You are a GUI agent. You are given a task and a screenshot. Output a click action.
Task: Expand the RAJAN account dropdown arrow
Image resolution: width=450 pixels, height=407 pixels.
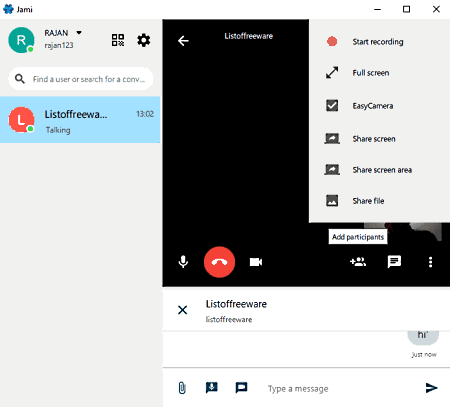pyautogui.click(x=79, y=33)
